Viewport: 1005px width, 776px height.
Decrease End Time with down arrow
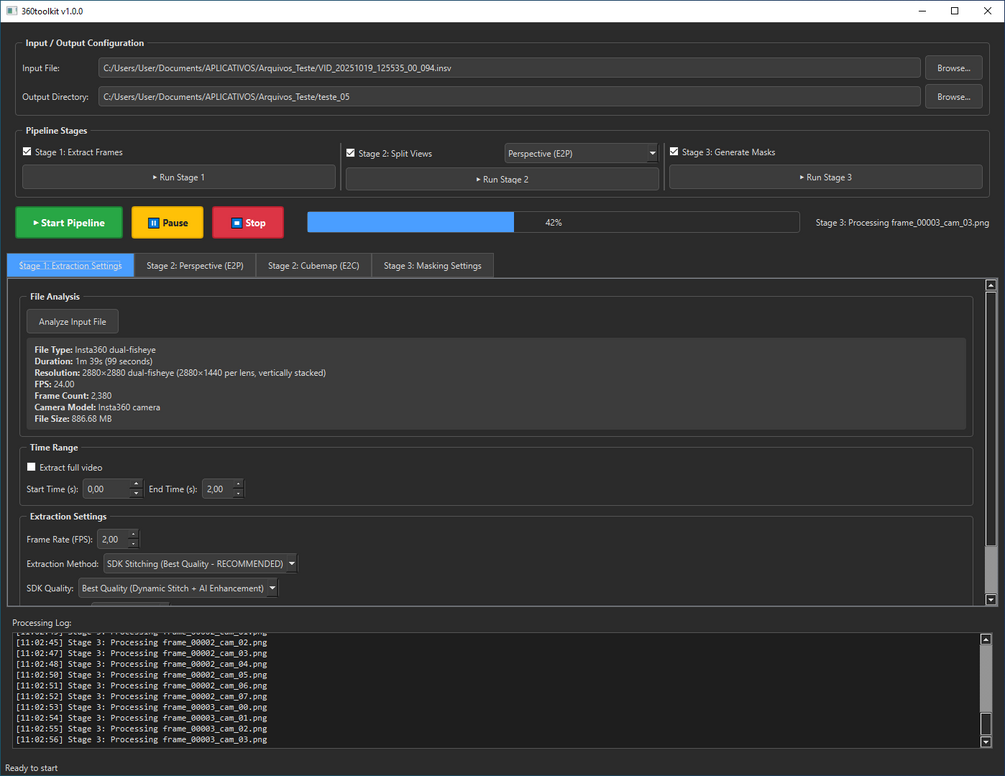point(238,494)
